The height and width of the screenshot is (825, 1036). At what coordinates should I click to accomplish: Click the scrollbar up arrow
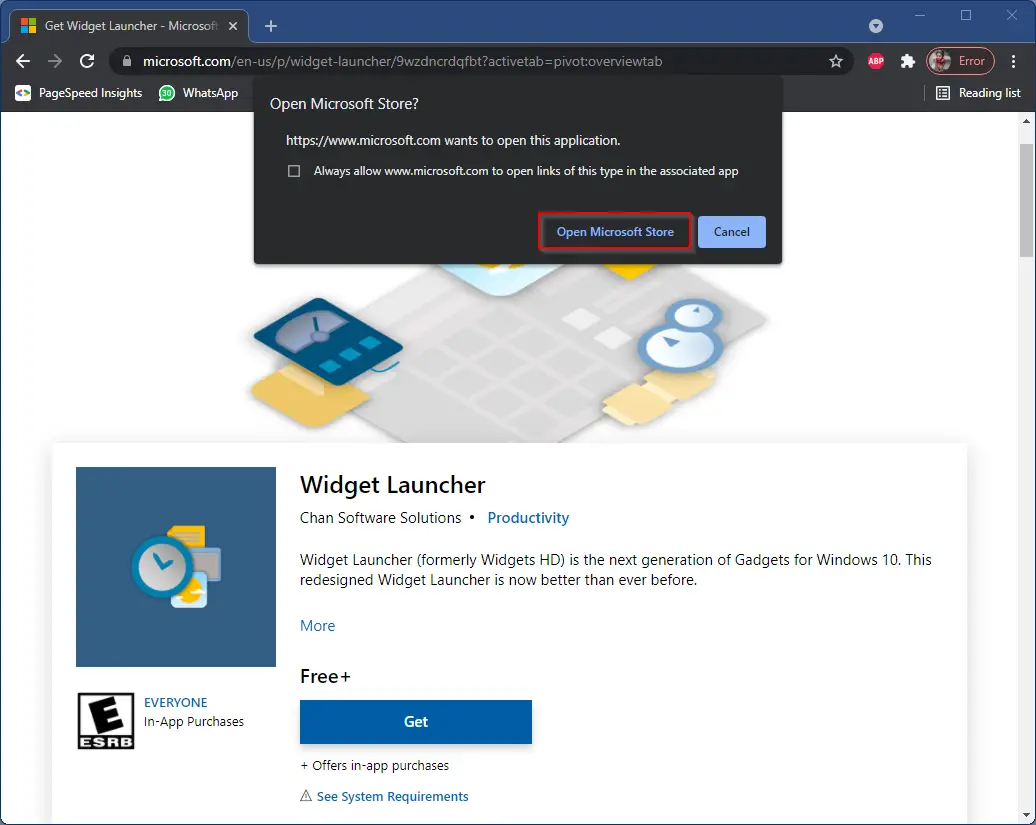tap(1026, 122)
